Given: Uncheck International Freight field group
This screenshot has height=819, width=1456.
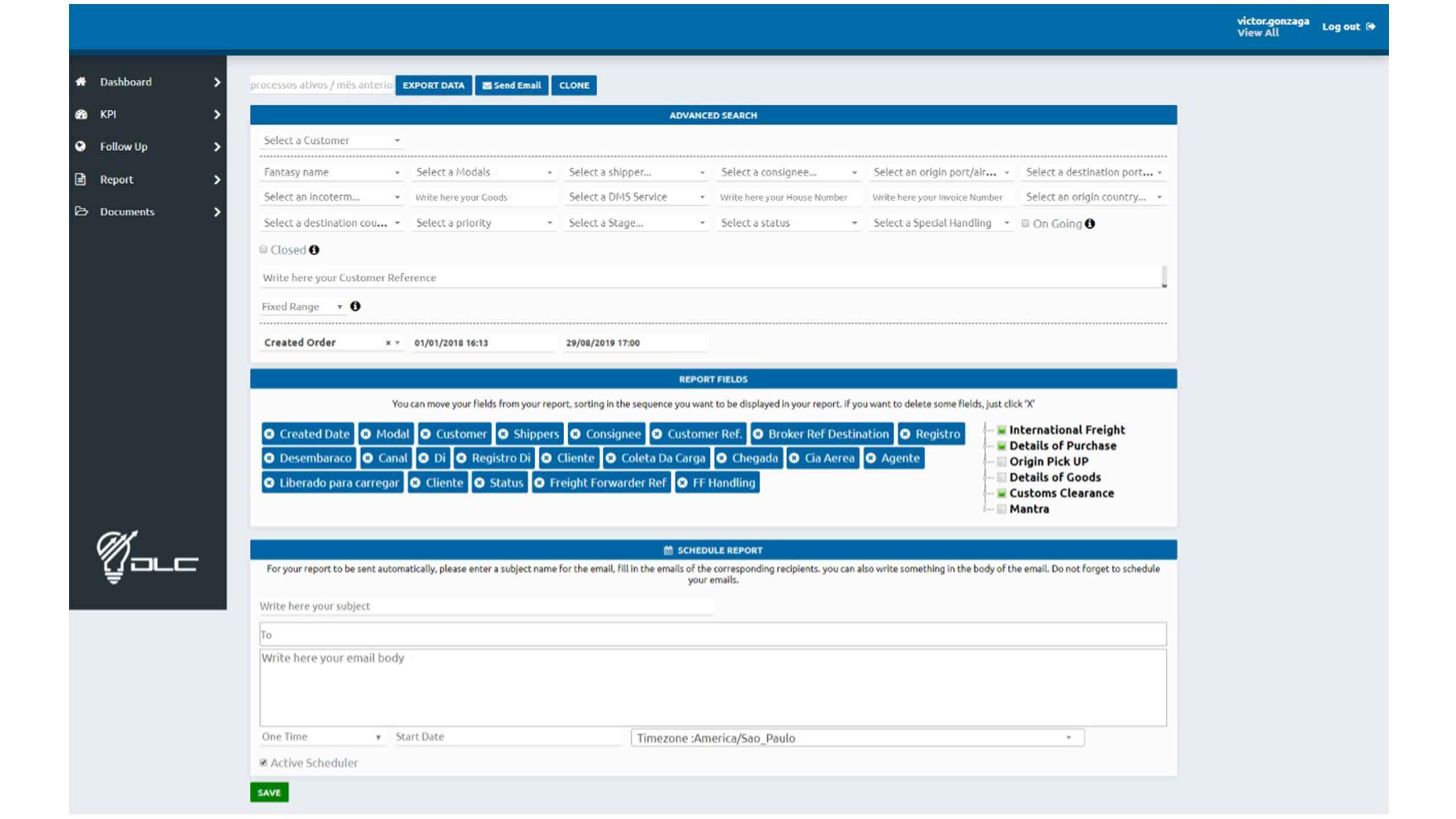Looking at the screenshot, I should pos(1002,430).
